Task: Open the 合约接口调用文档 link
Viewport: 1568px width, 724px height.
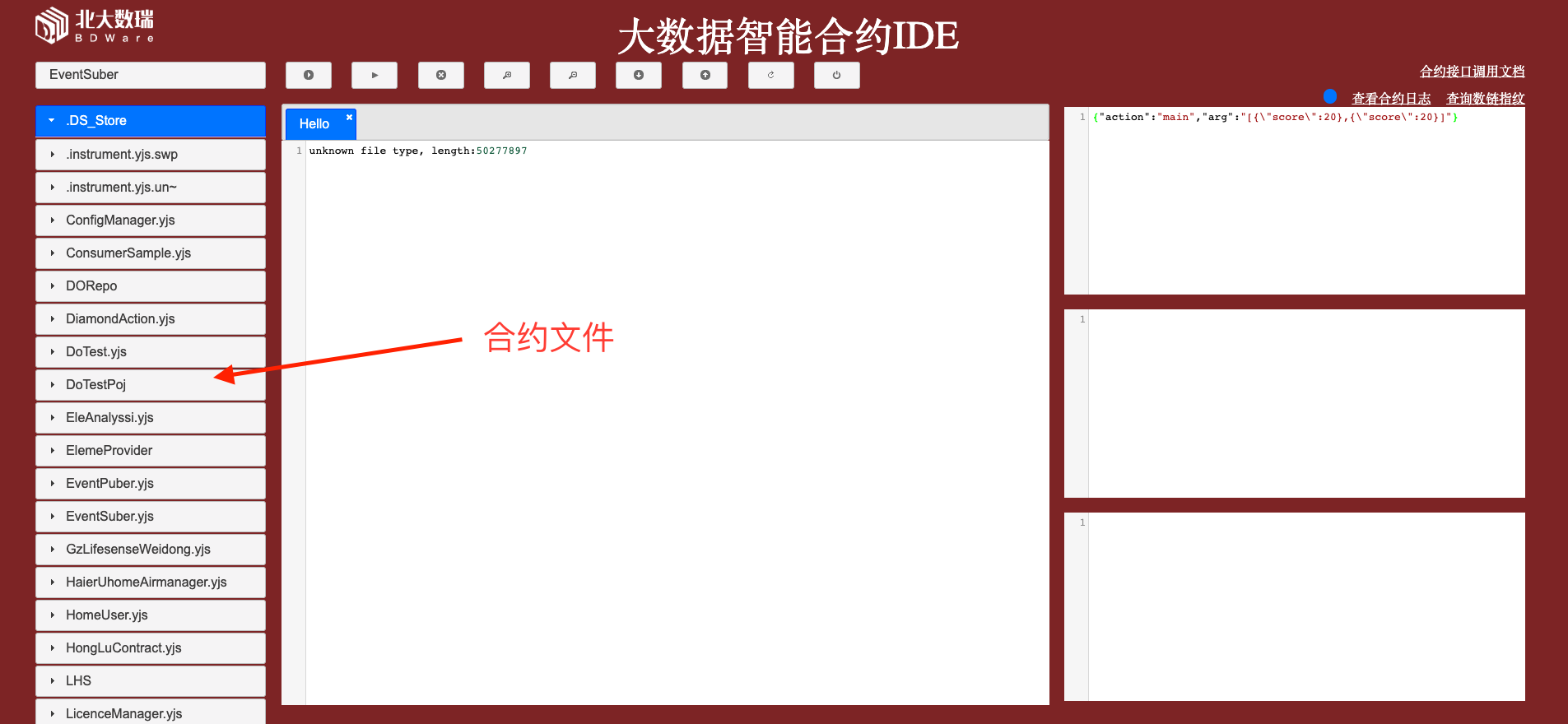Action: [1472, 72]
